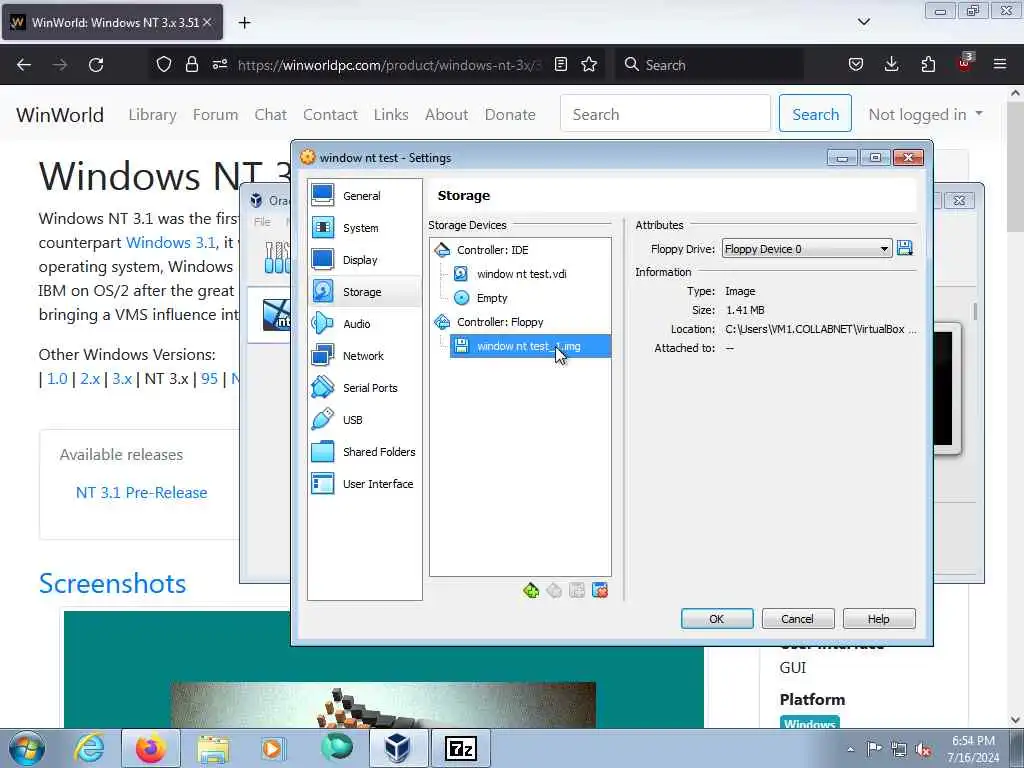Viewport: 1024px width, 768px height.
Task: Select the Controller: IDE tree node
Action: [x=492, y=249]
